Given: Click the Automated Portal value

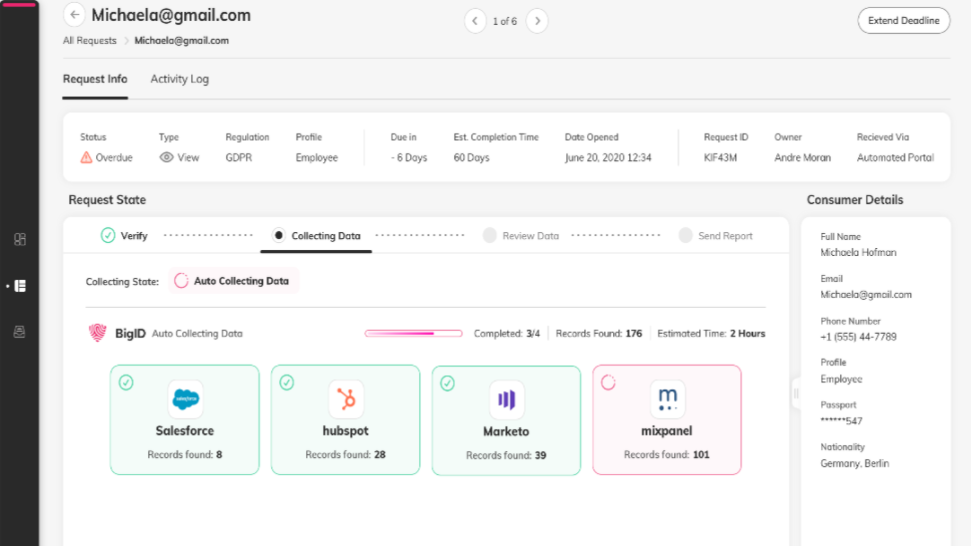Looking at the screenshot, I should (895, 157).
